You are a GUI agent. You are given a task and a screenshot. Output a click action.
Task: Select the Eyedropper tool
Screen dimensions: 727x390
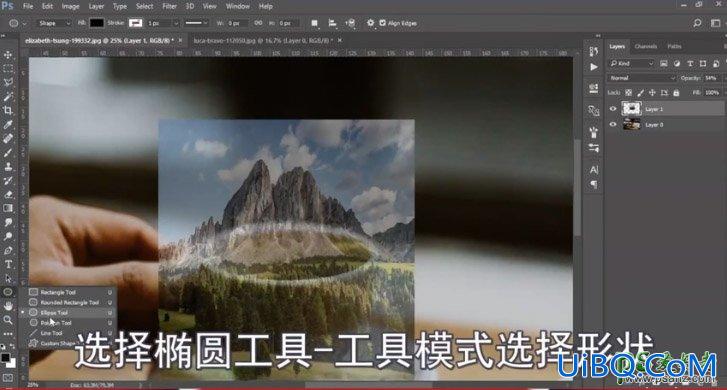pyautogui.click(x=8, y=124)
